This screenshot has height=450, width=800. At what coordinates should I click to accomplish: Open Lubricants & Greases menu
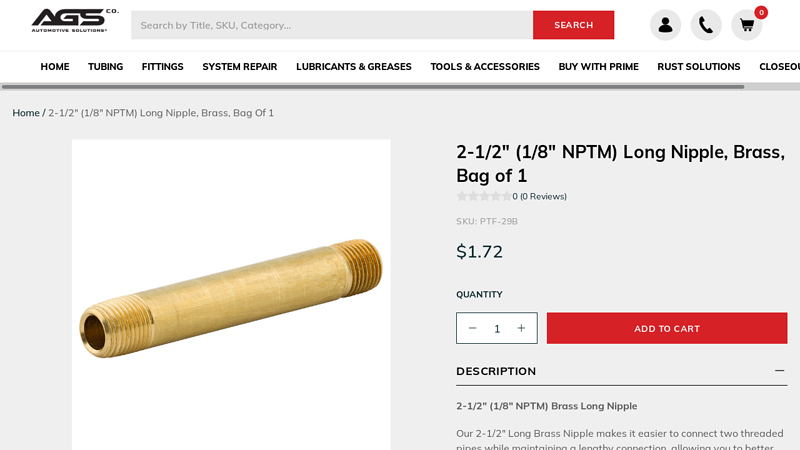(x=354, y=67)
